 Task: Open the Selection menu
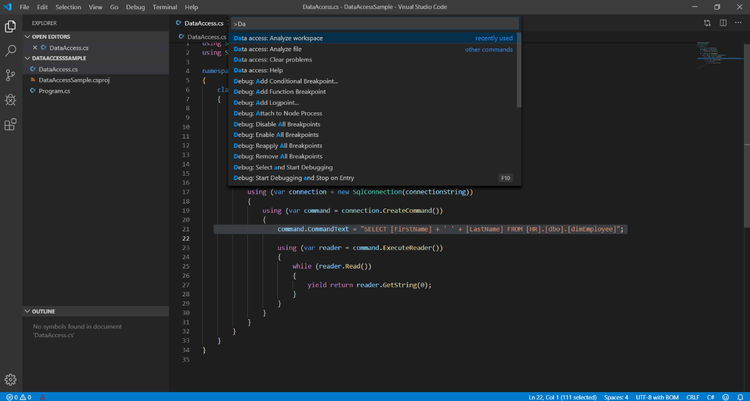[69, 7]
